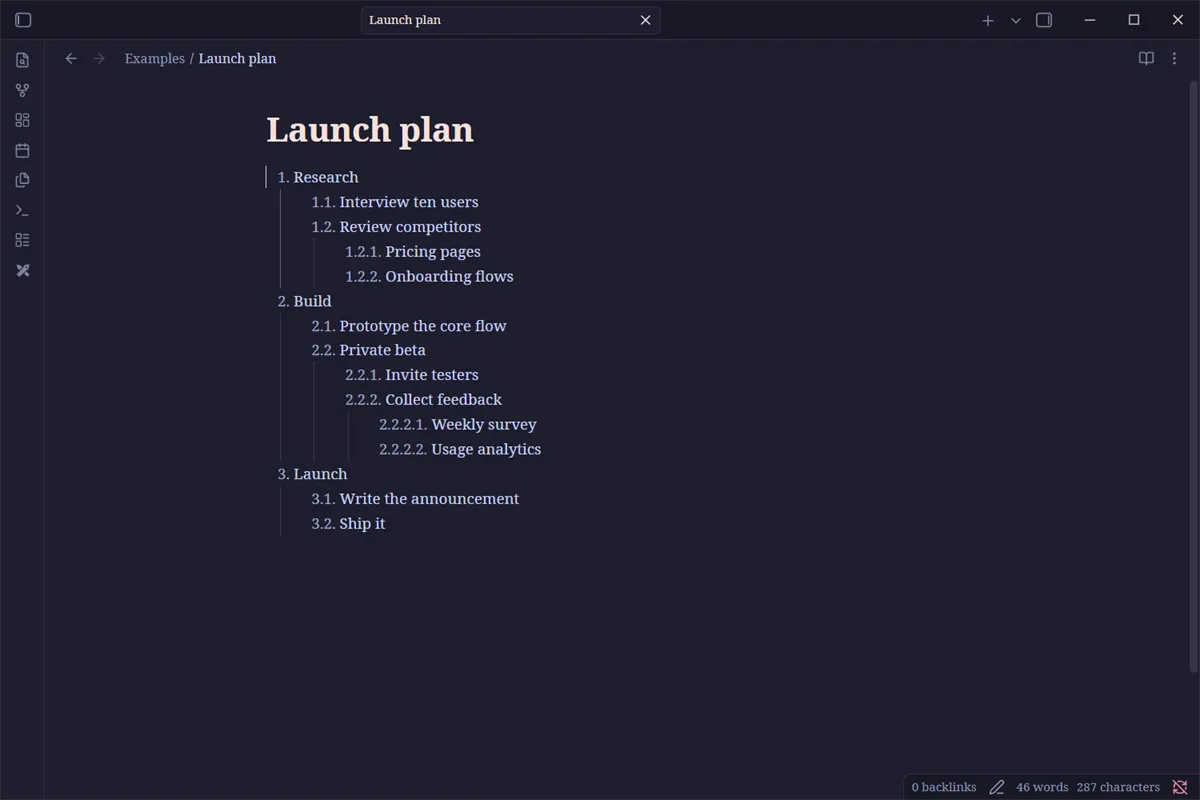The height and width of the screenshot is (800, 1200).
Task: Click the crossed pencil and ruler icon
Action: pos(23,270)
